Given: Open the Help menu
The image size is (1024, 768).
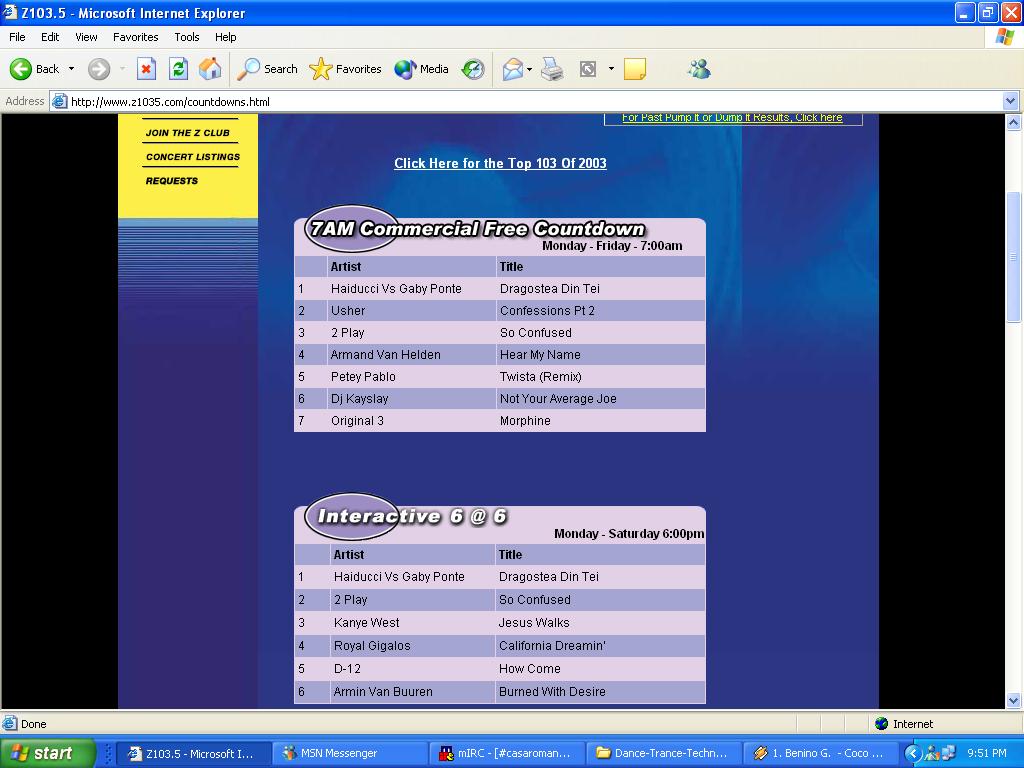Looking at the screenshot, I should click(225, 37).
